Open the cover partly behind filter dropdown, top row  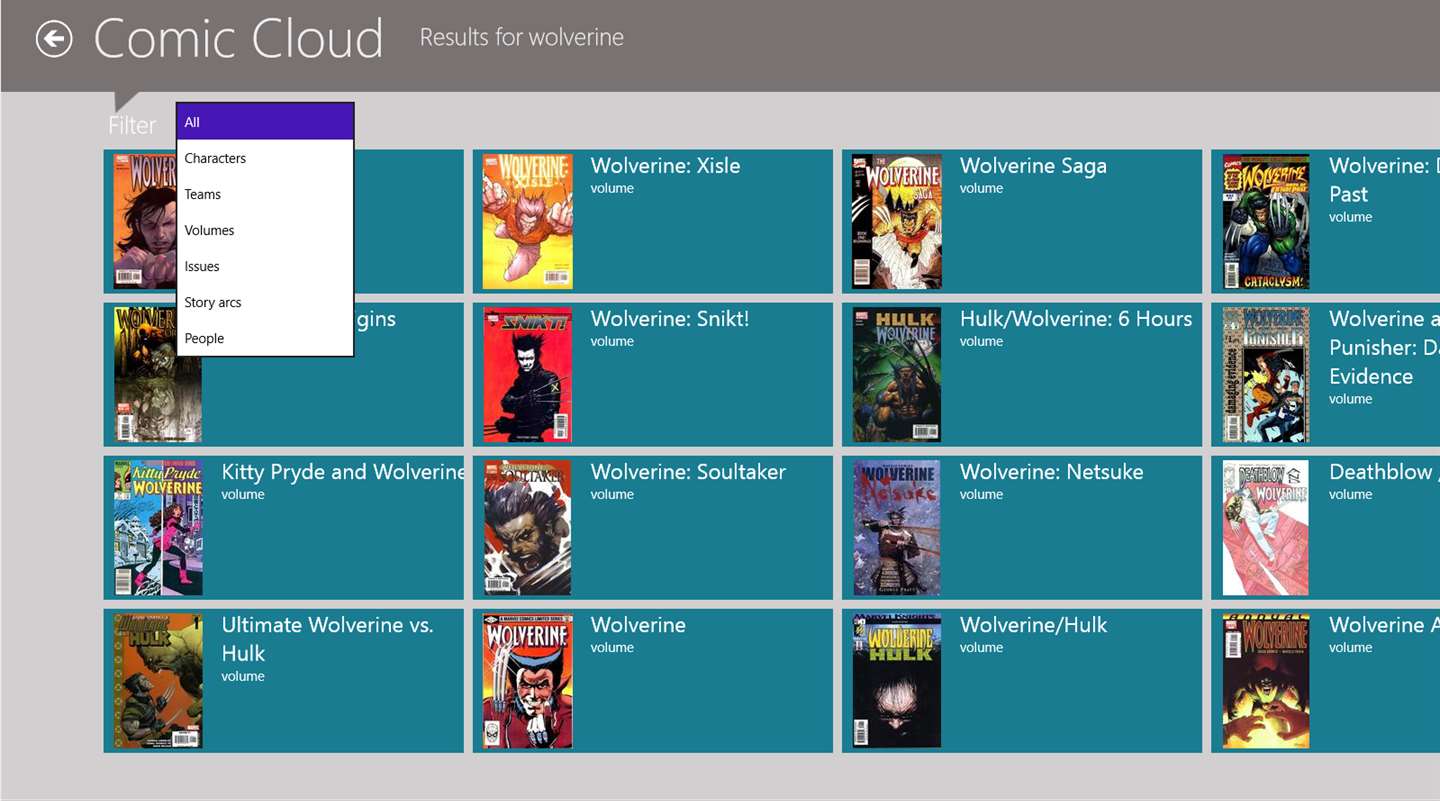145,221
